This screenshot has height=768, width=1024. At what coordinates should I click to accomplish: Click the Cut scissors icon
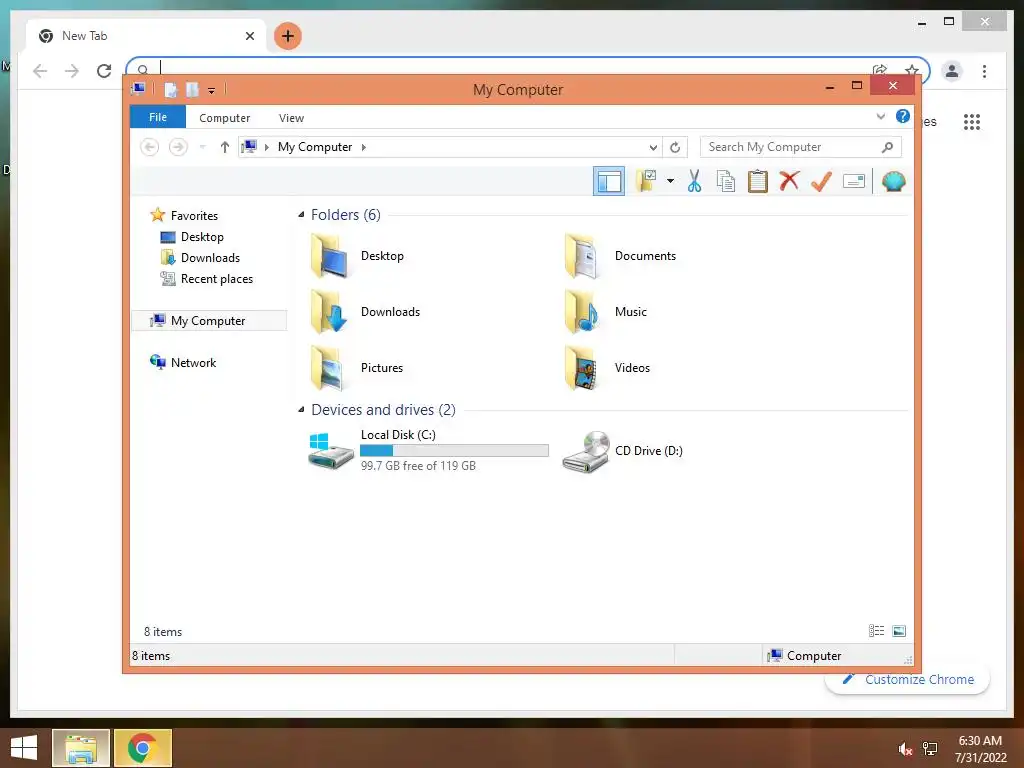694,181
